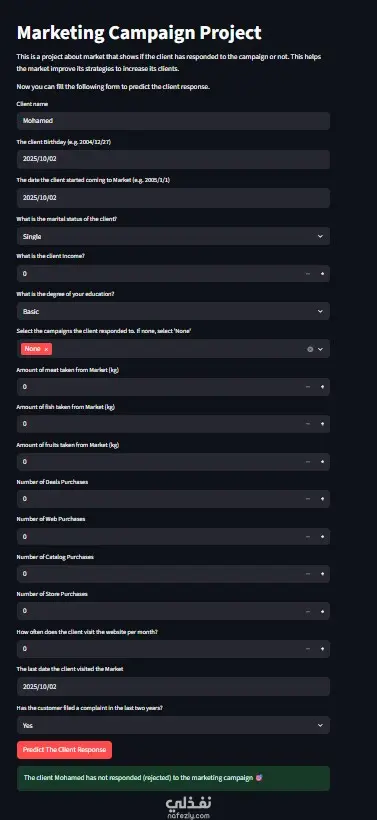Image resolution: width=377 pixels, height=820 pixels.
Task: Decrease number of Web Purchases
Action: click(x=307, y=537)
